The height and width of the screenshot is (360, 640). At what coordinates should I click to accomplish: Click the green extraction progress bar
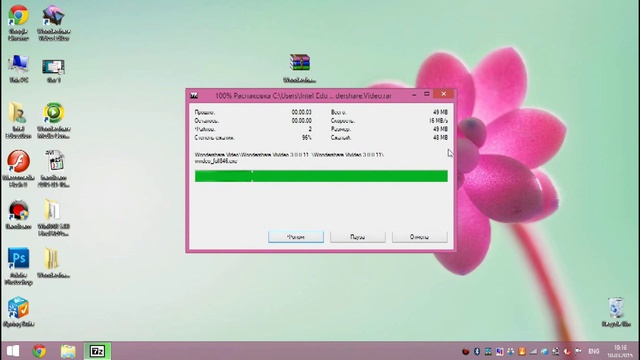click(x=321, y=176)
